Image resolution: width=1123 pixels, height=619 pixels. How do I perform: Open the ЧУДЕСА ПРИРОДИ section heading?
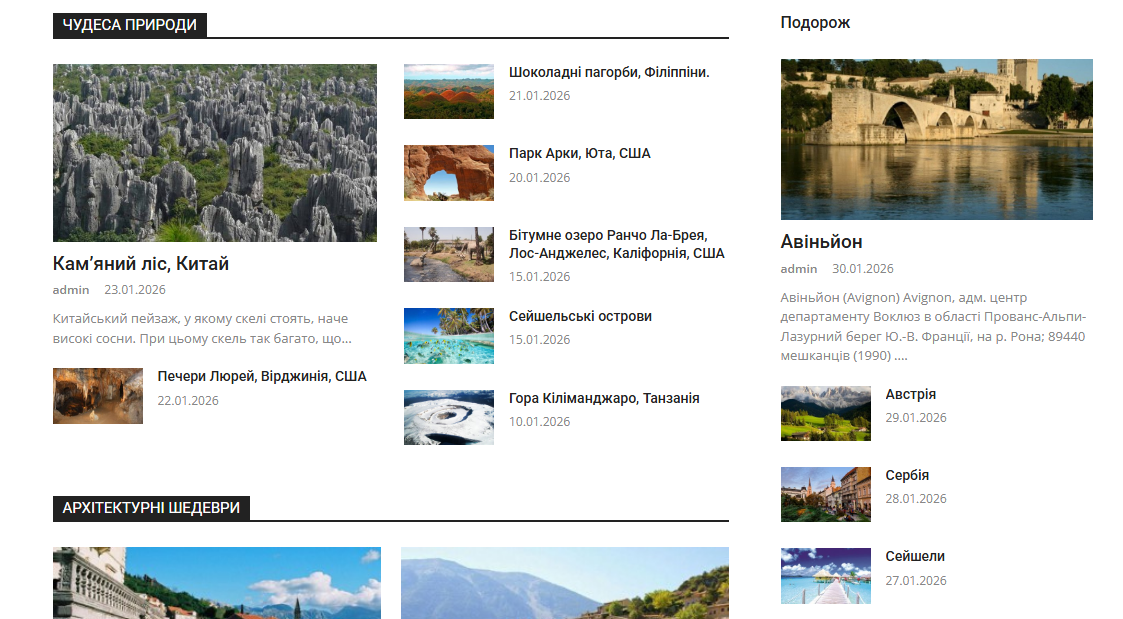click(130, 25)
